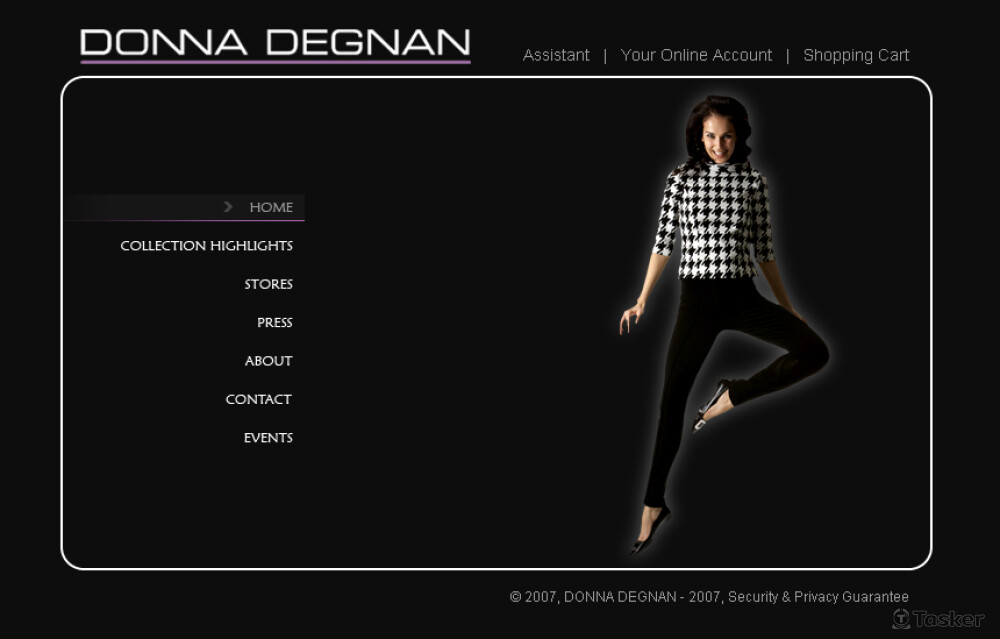Click the chevron arrow beside HOME
1000x639 pixels.
pos(228,207)
